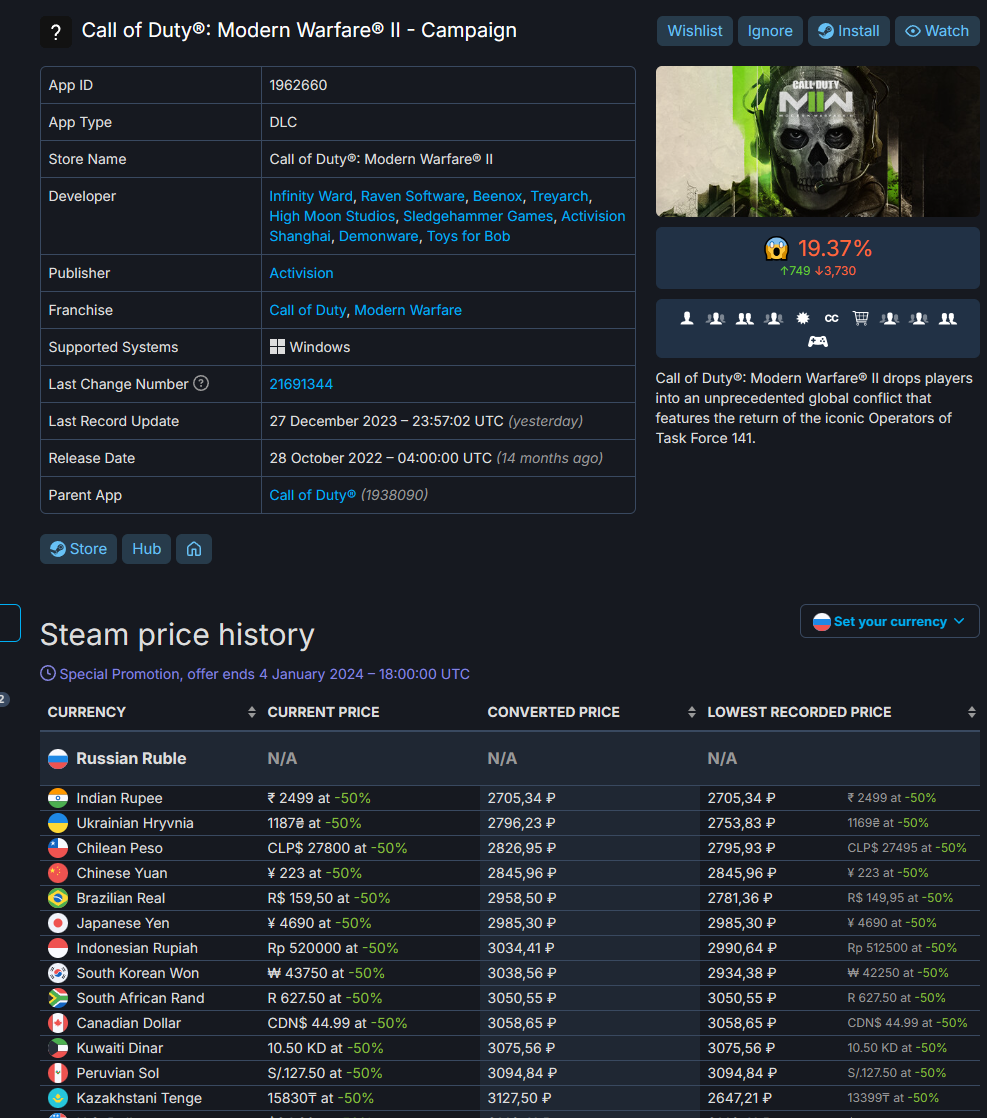Click the Indian flag icon
The height and width of the screenshot is (1118, 987).
click(x=58, y=798)
